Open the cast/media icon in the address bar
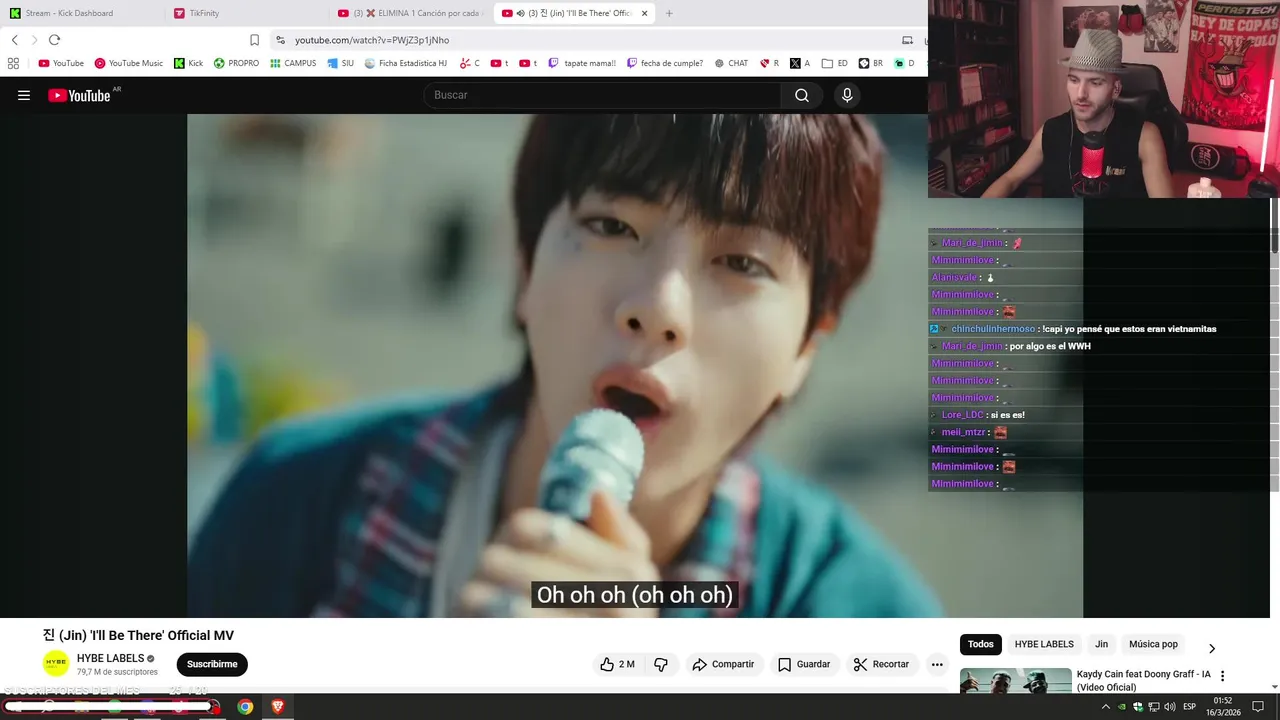The height and width of the screenshot is (720, 1280). (907, 40)
